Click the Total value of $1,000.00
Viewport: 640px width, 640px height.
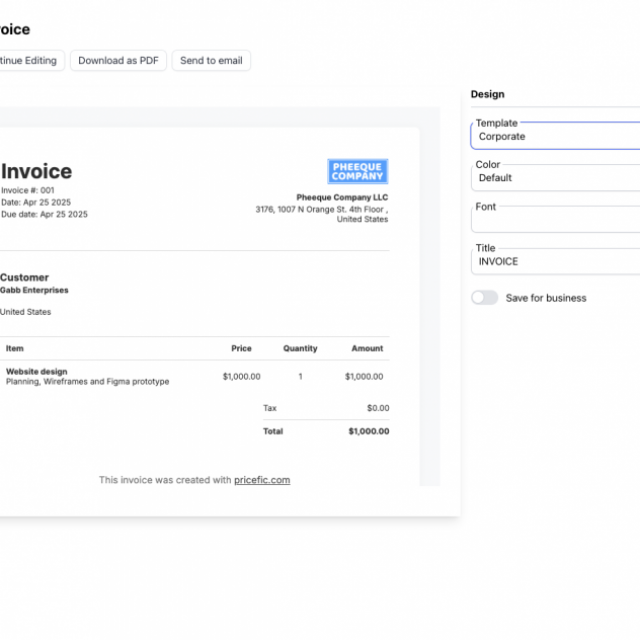pos(368,432)
